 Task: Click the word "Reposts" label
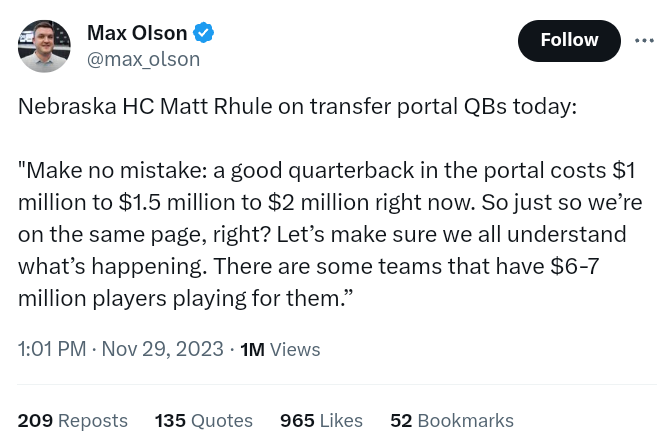pyautogui.click(x=93, y=420)
